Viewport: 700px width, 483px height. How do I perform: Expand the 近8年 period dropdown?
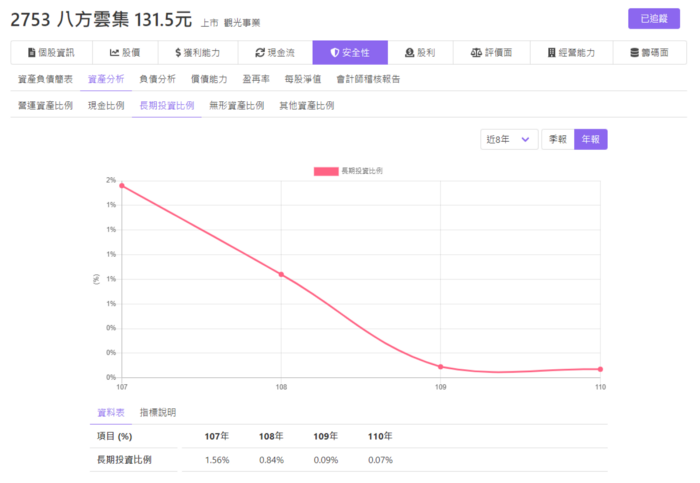point(509,139)
